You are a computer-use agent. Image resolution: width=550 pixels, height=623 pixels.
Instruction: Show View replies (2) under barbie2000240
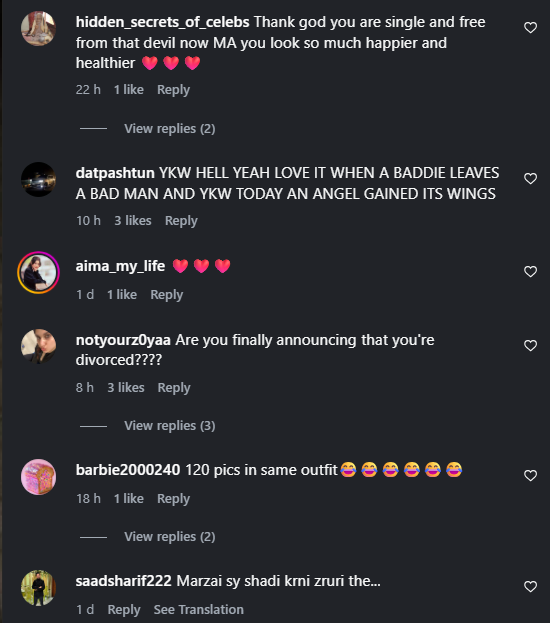[x=170, y=537]
